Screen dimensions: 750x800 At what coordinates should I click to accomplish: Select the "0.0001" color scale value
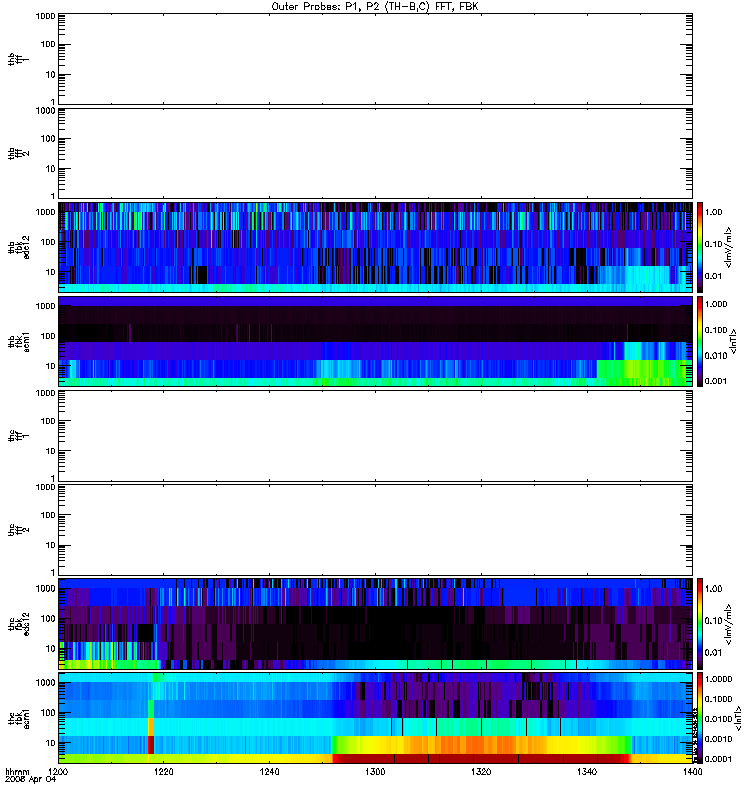718,759
